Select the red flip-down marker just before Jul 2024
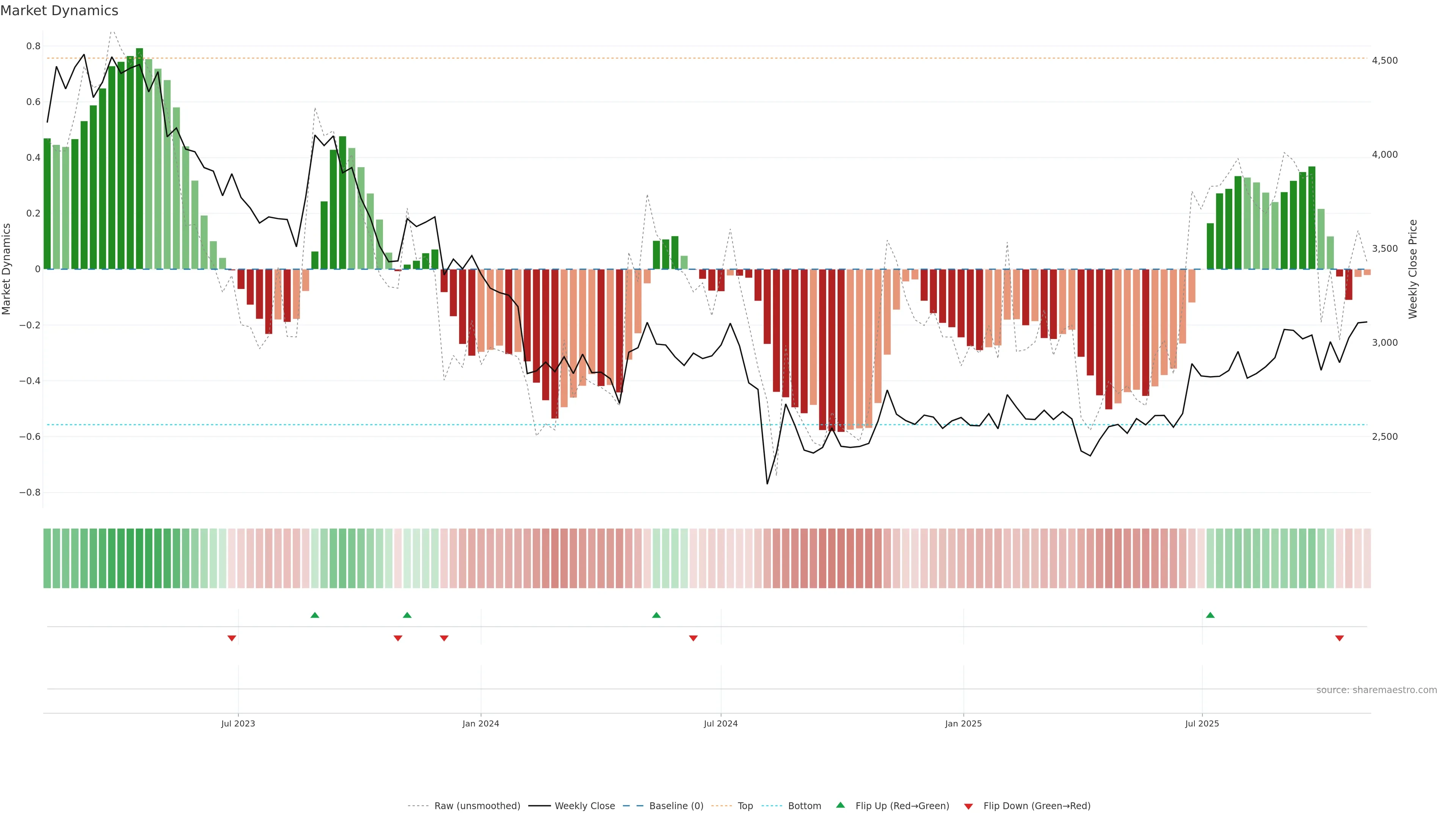The image size is (1456, 819). tap(693, 638)
